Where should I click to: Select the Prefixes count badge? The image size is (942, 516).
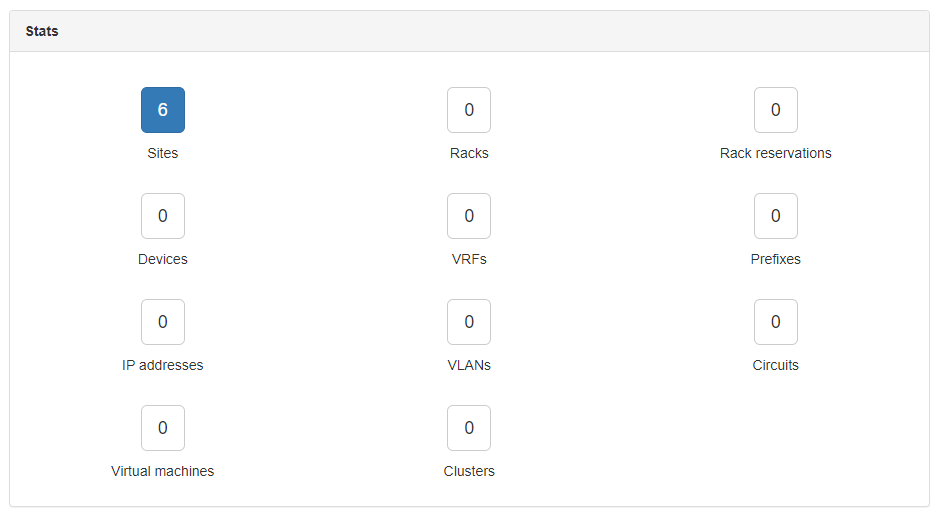[775, 216]
